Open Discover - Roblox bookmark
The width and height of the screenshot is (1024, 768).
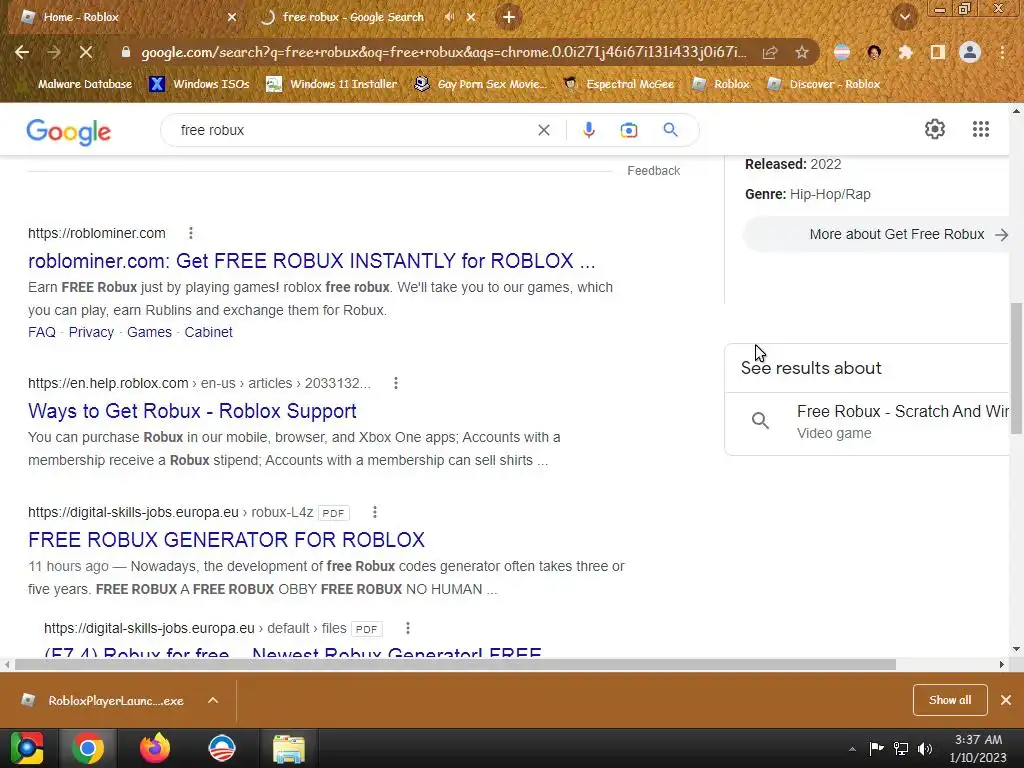click(824, 84)
